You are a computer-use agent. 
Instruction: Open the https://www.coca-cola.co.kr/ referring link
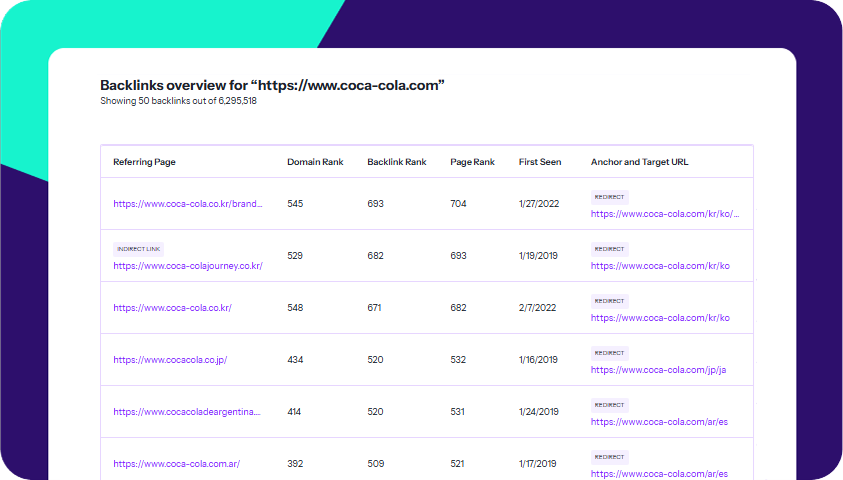click(x=172, y=308)
